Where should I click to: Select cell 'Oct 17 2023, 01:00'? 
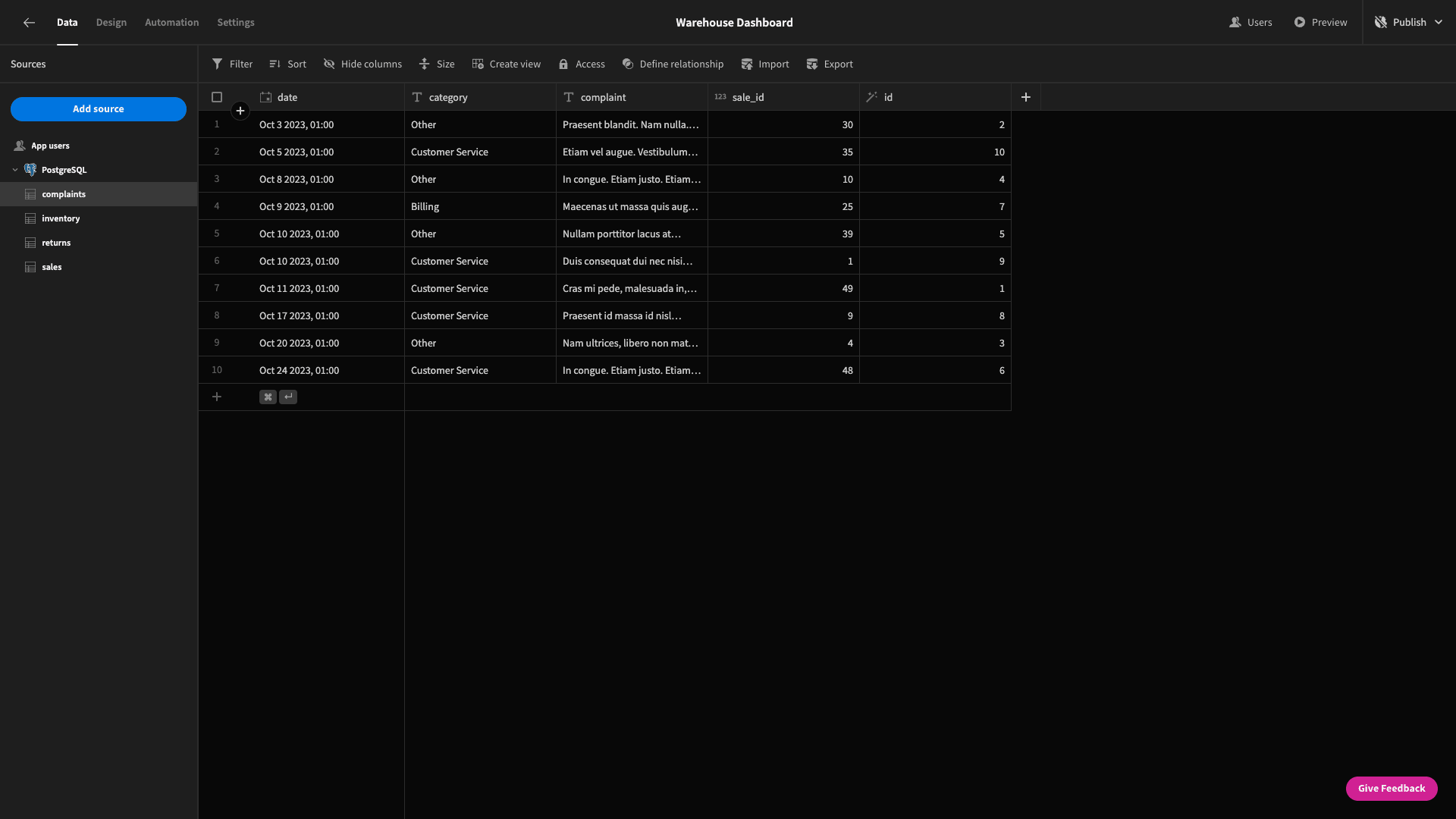pos(328,315)
